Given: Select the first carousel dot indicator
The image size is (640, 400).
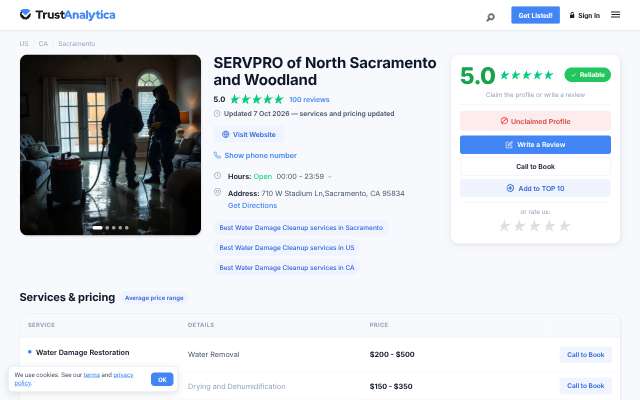Looking at the screenshot, I should (x=98, y=227).
